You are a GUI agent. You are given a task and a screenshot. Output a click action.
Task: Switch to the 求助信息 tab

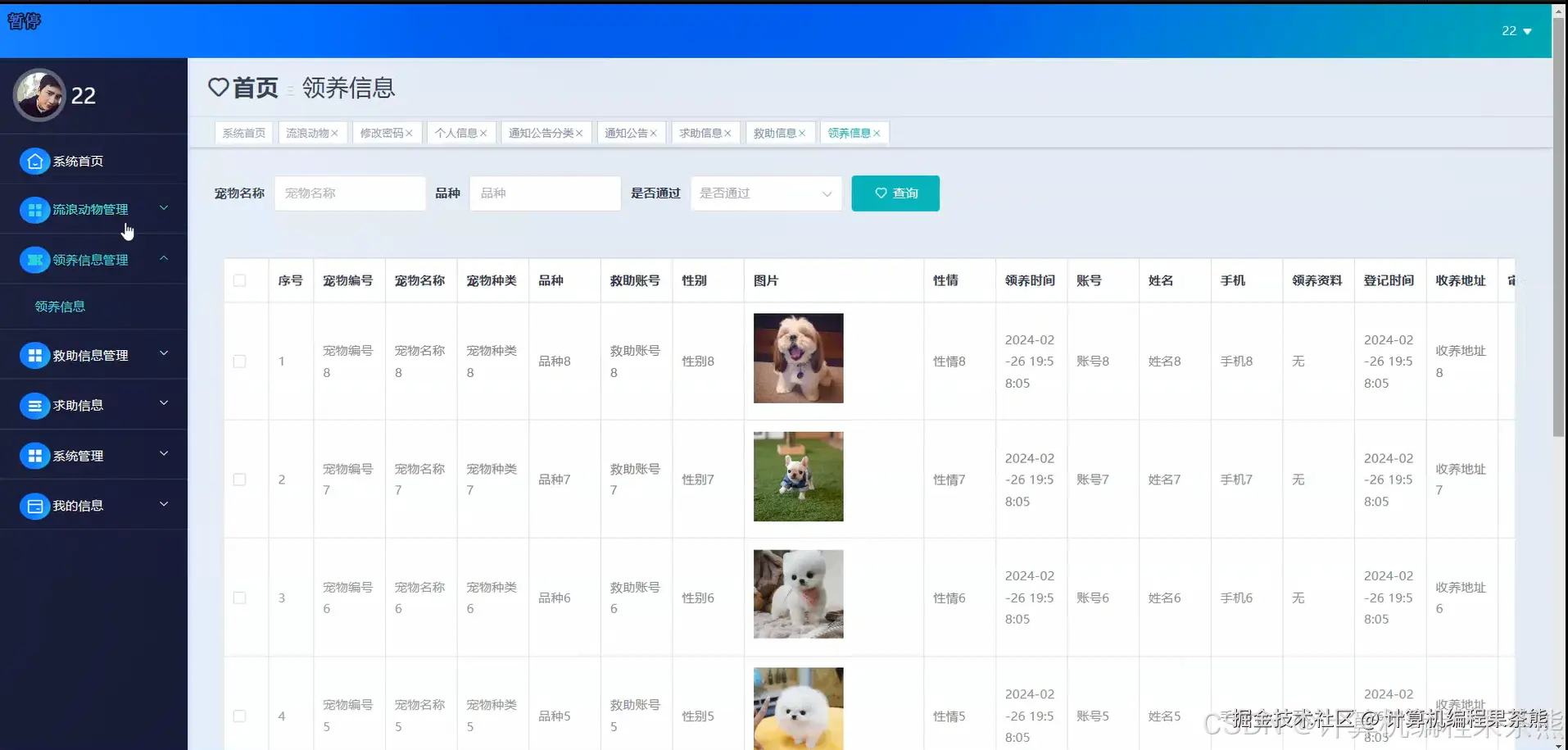click(700, 132)
